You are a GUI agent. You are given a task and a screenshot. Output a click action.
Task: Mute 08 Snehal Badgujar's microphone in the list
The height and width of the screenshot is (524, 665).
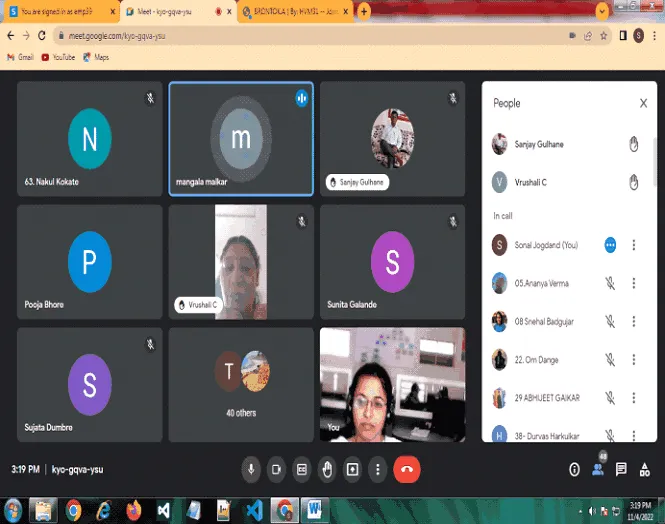(x=610, y=322)
